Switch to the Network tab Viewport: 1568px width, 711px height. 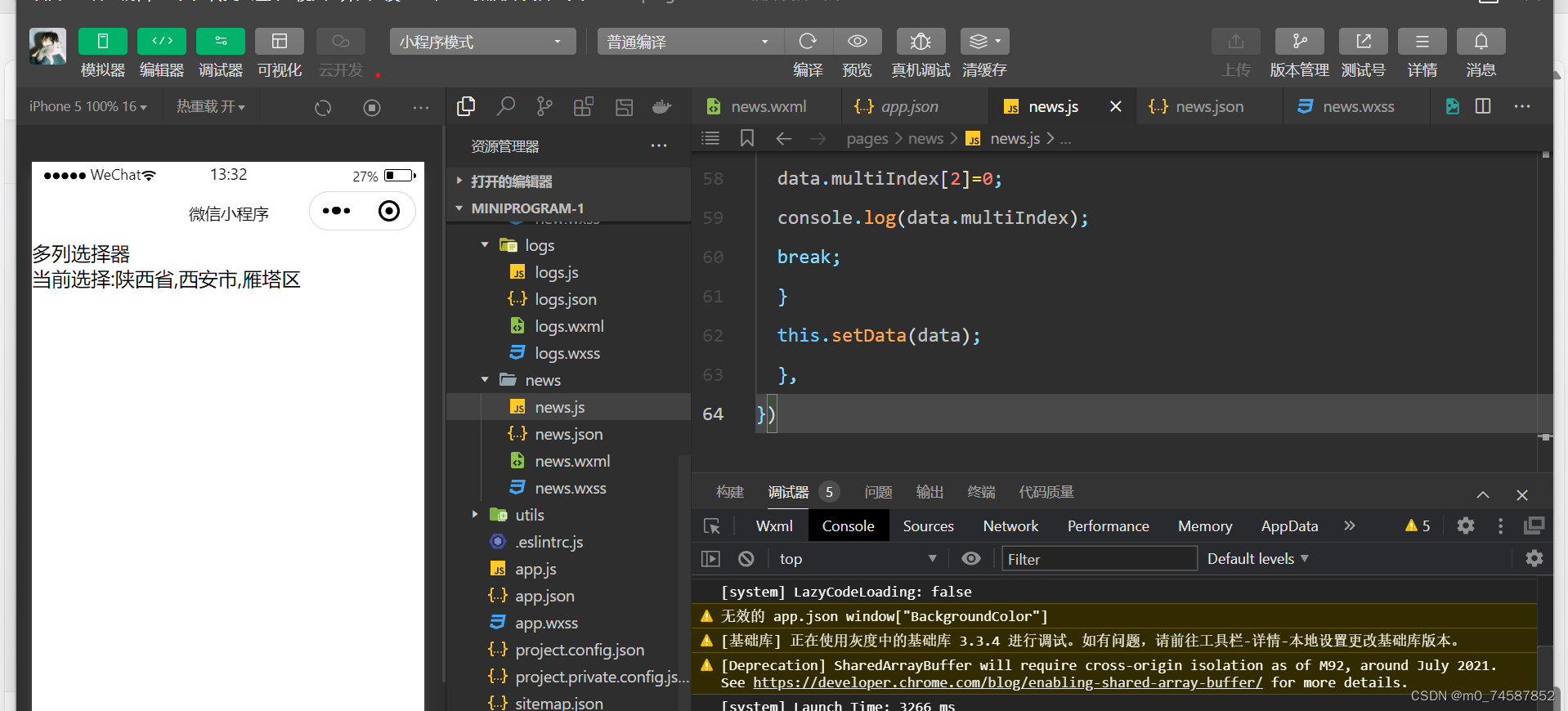pos(1010,526)
